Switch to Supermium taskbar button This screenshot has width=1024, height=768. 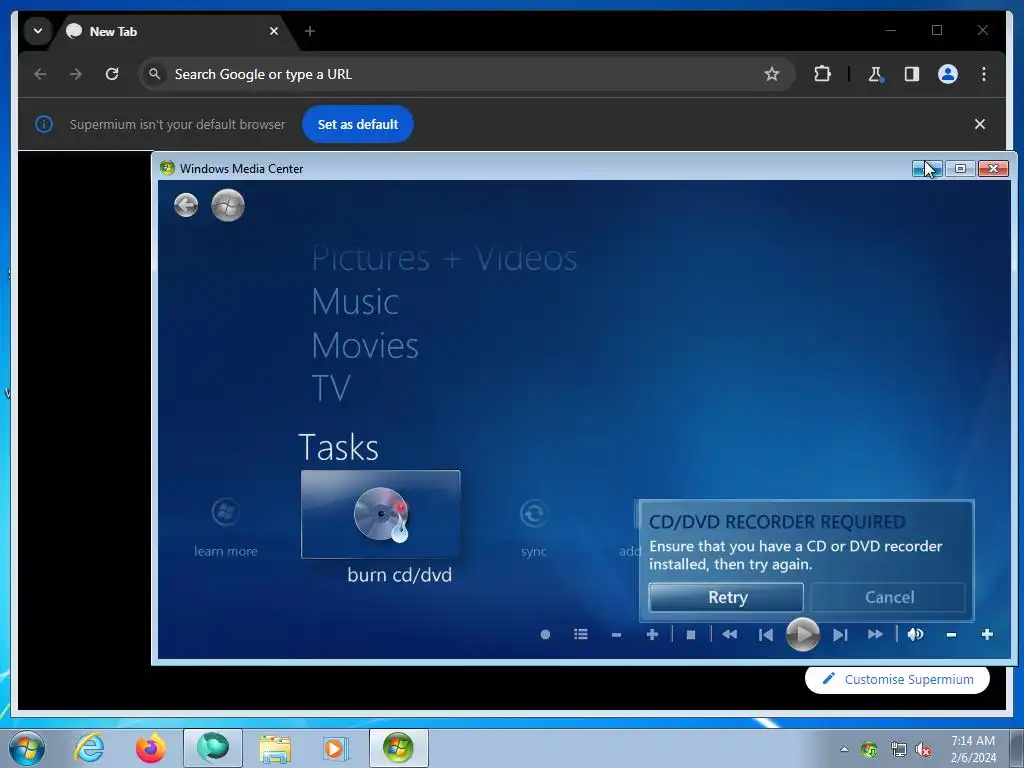pos(213,748)
